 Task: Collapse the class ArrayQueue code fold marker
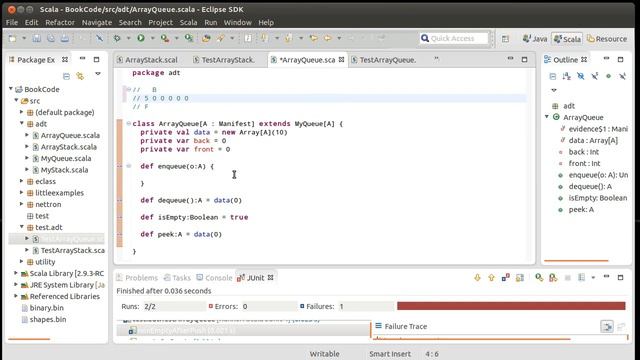(129, 123)
